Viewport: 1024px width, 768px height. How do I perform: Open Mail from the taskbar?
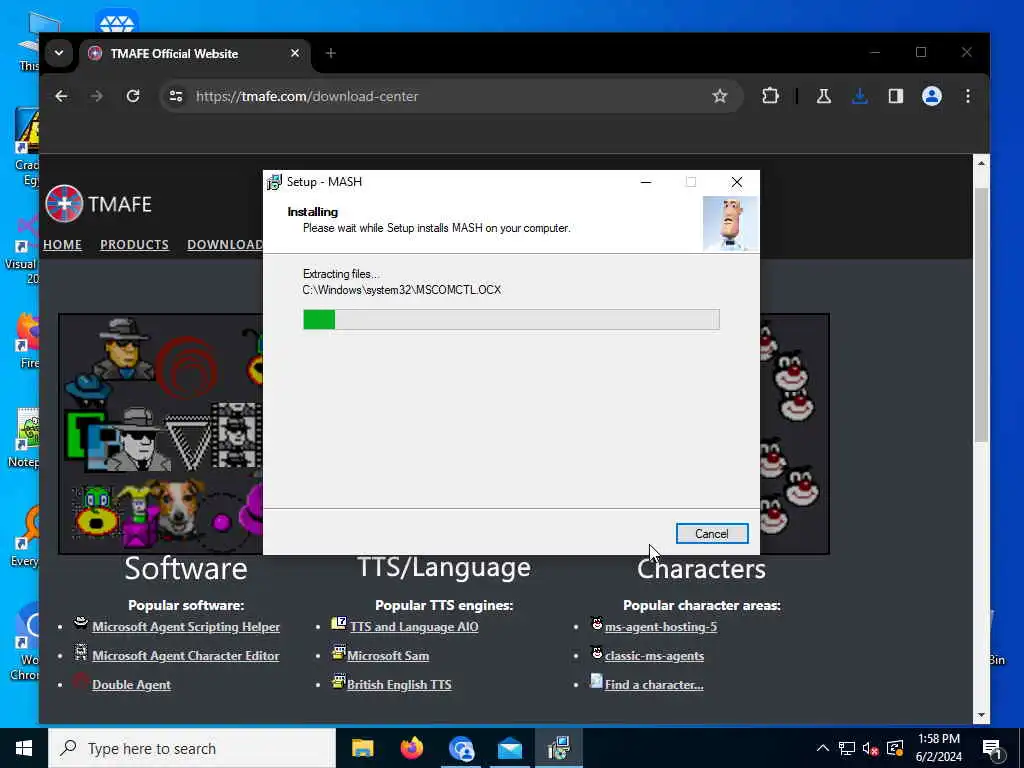(510, 748)
